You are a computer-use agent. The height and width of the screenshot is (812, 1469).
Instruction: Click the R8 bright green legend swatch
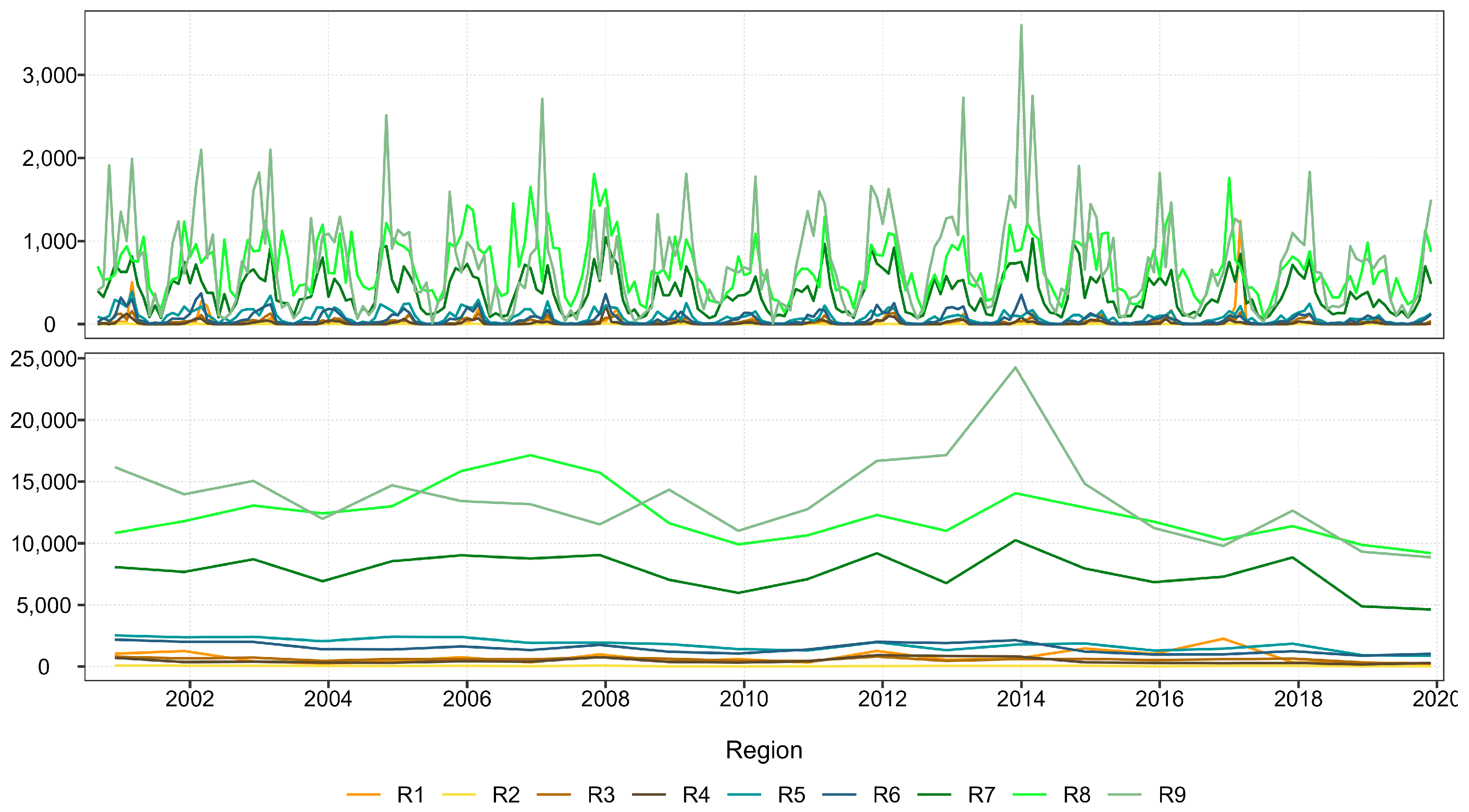pyautogui.click(x=1030, y=794)
